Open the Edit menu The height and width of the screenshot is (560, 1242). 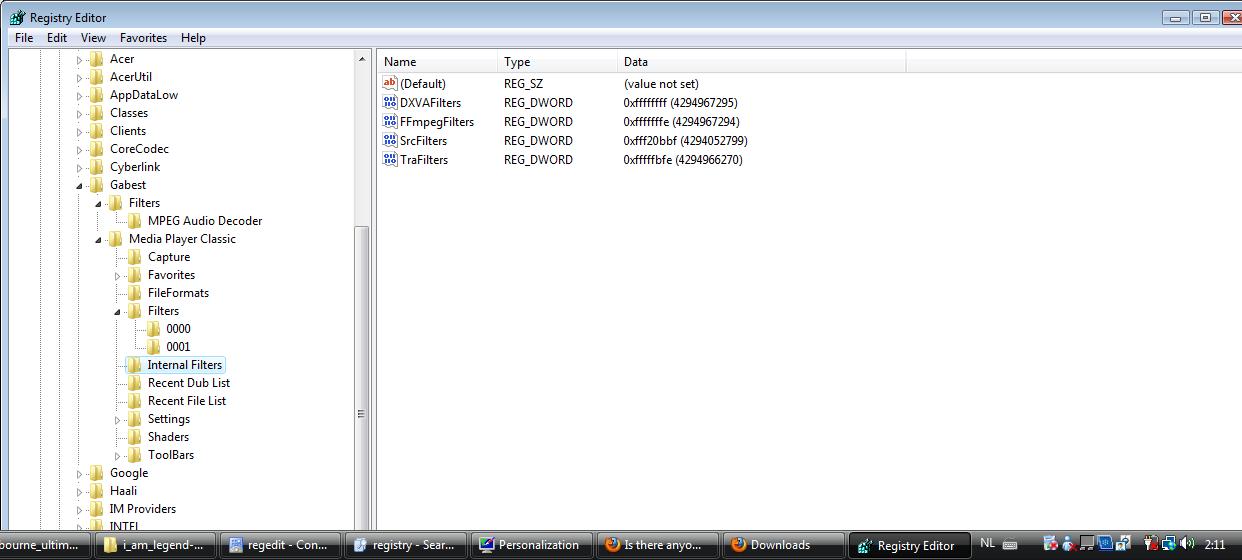[x=57, y=38]
